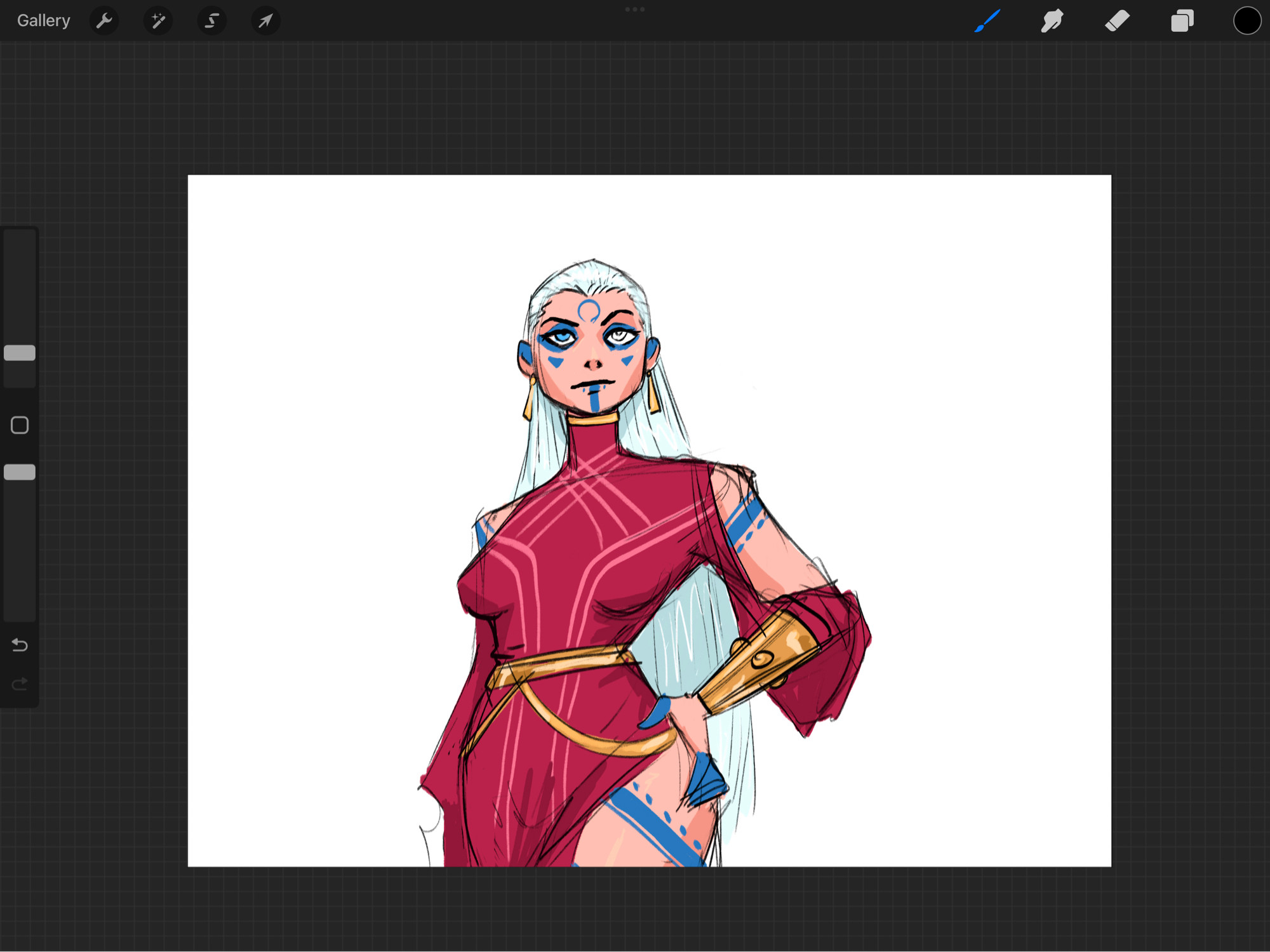Activate the Transform arrow tool
The image size is (1270, 952).
click(x=265, y=21)
